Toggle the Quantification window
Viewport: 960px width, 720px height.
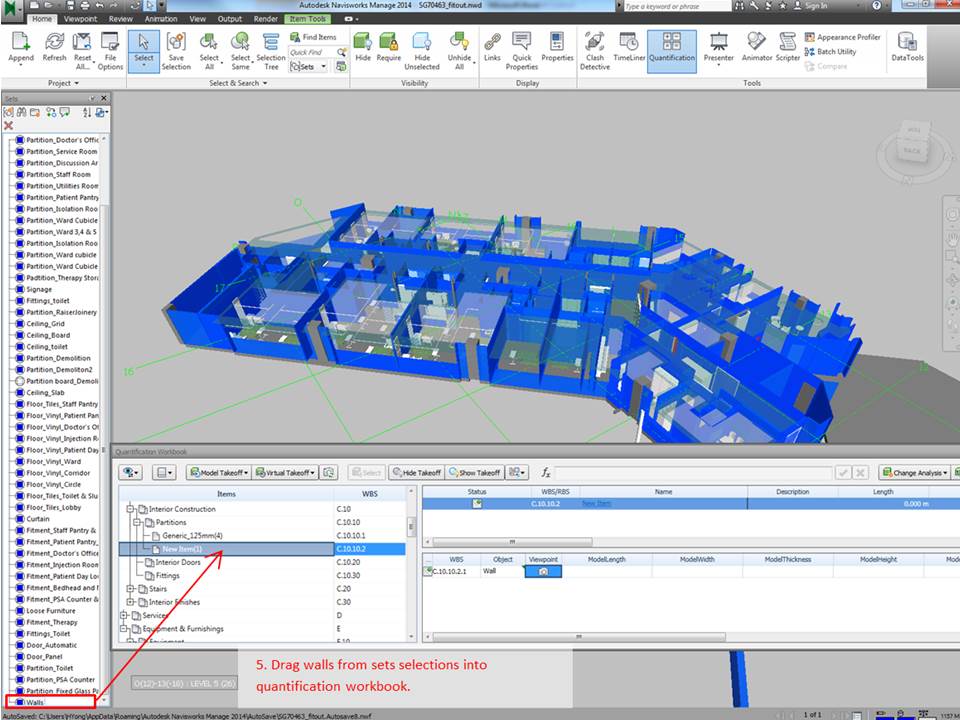(672, 51)
